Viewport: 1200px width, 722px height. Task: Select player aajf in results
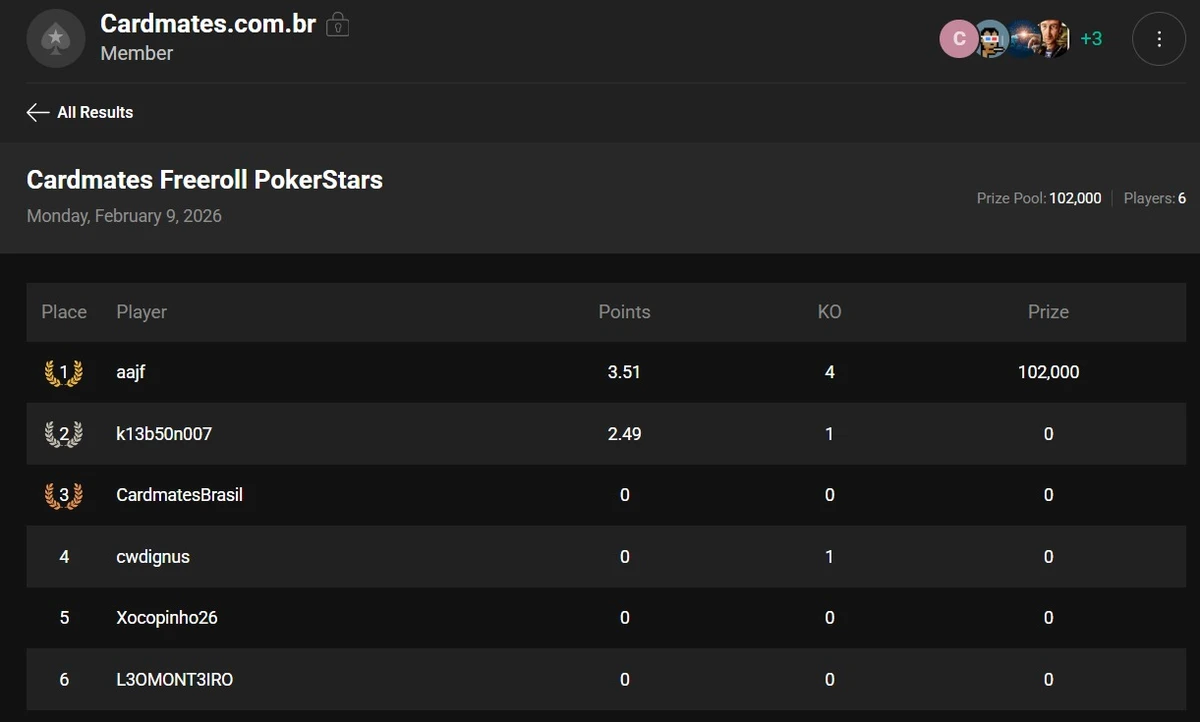[x=131, y=373]
